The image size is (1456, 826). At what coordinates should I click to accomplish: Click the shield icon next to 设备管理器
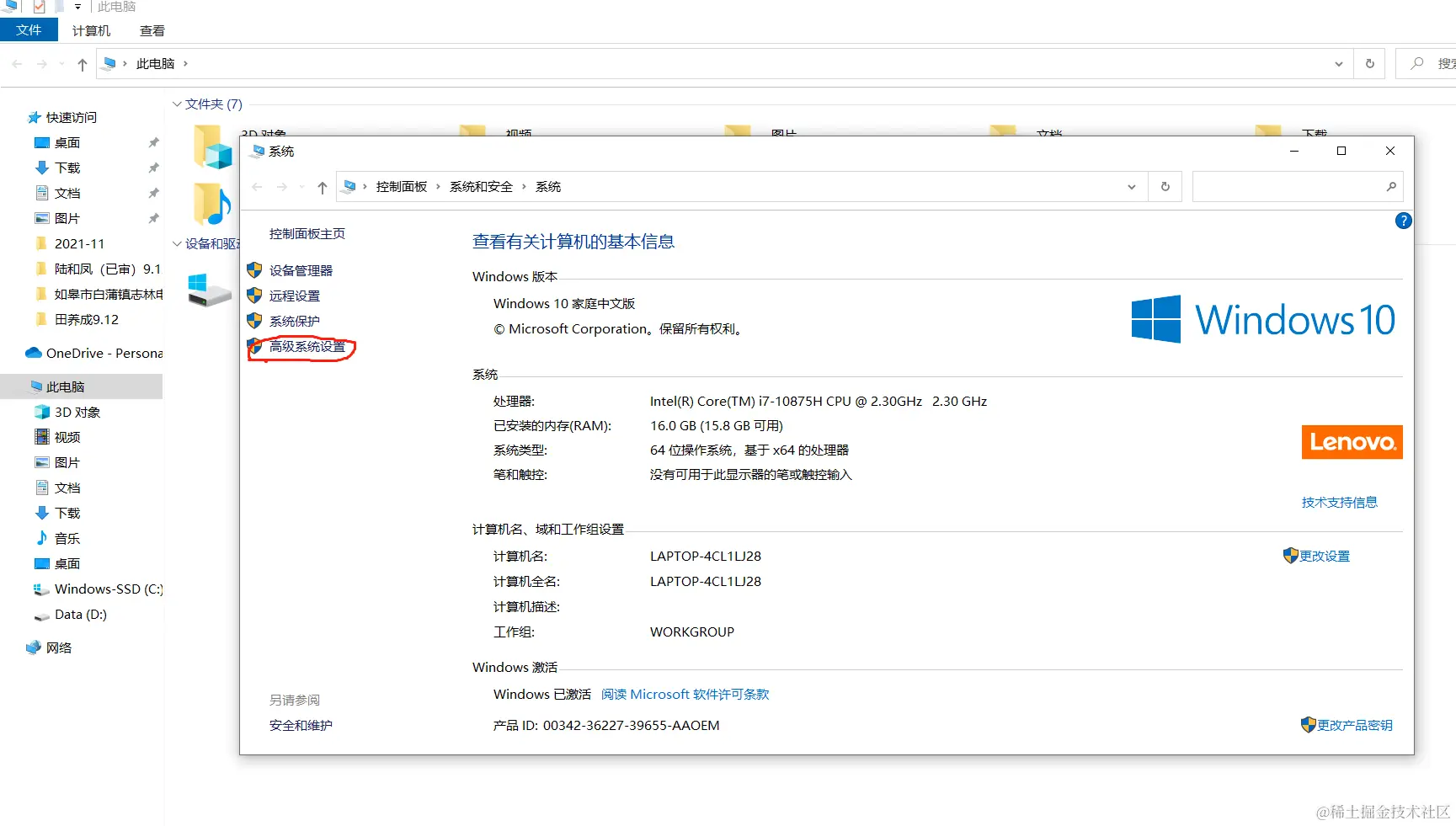[x=254, y=270]
